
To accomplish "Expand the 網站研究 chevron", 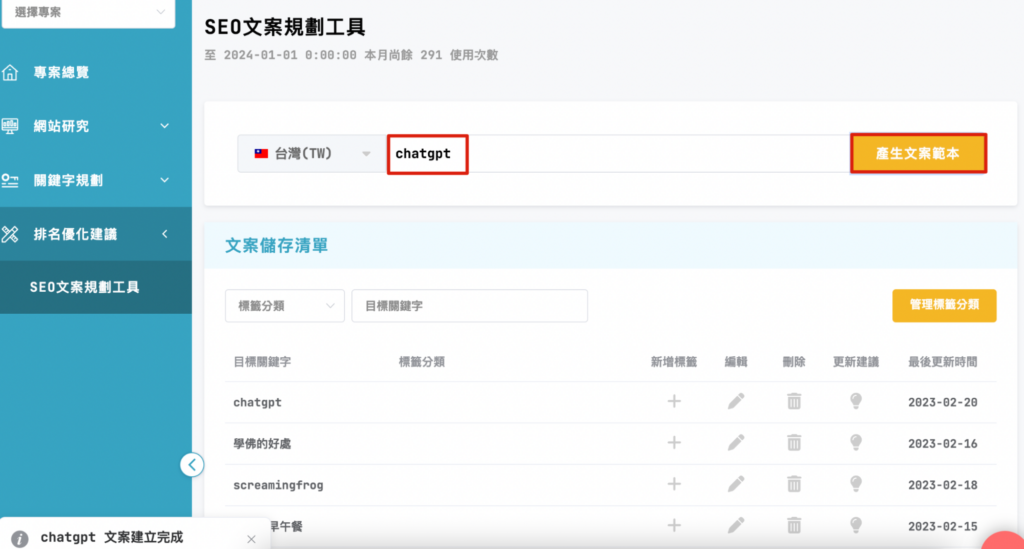I will (x=165, y=126).
